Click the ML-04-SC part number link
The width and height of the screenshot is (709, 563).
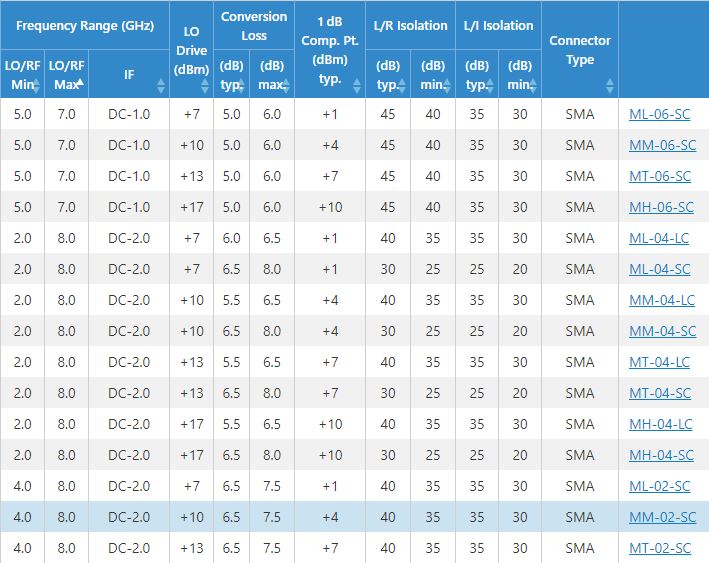pos(659,269)
